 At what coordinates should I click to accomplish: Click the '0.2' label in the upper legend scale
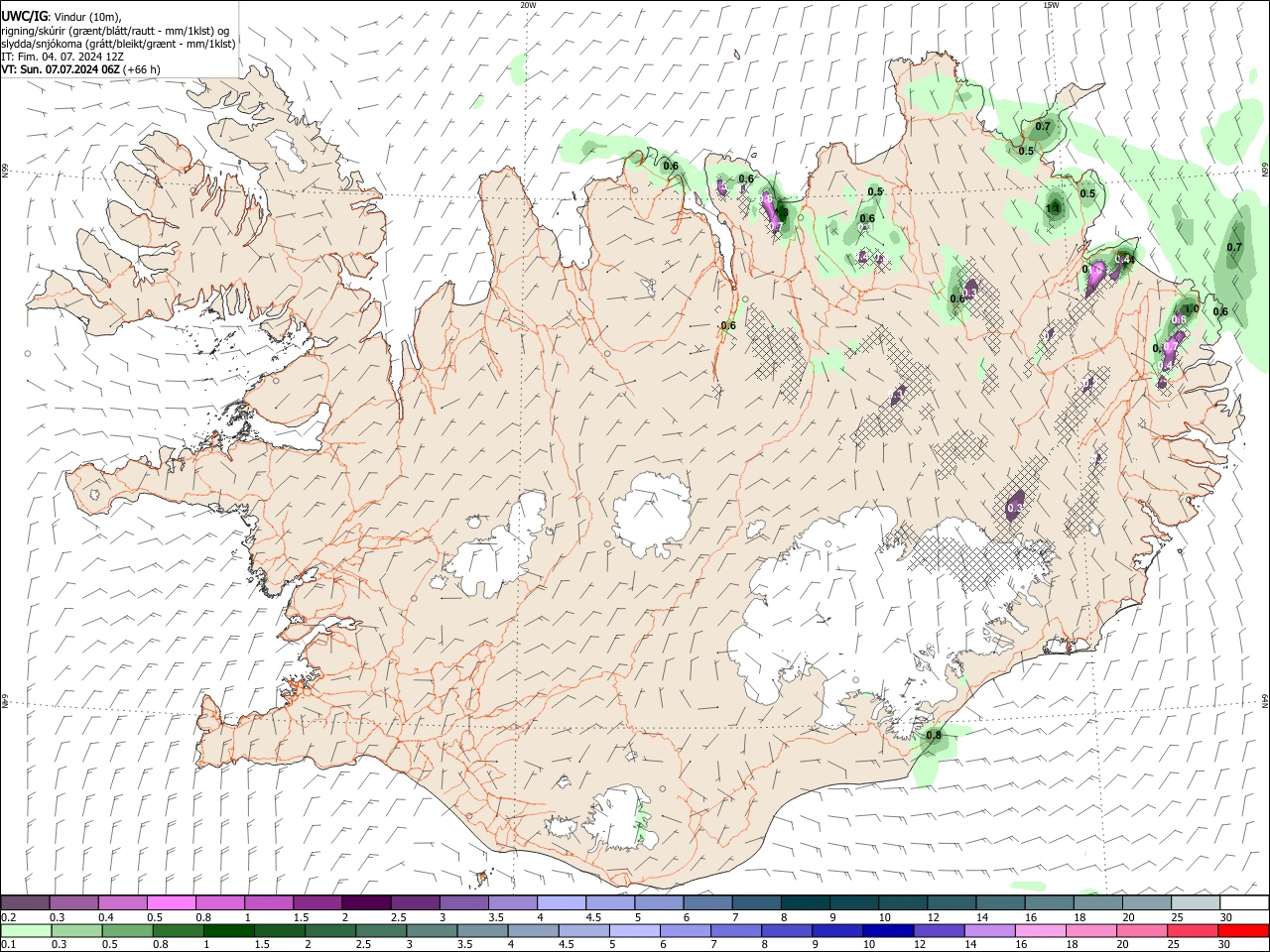click(8, 917)
